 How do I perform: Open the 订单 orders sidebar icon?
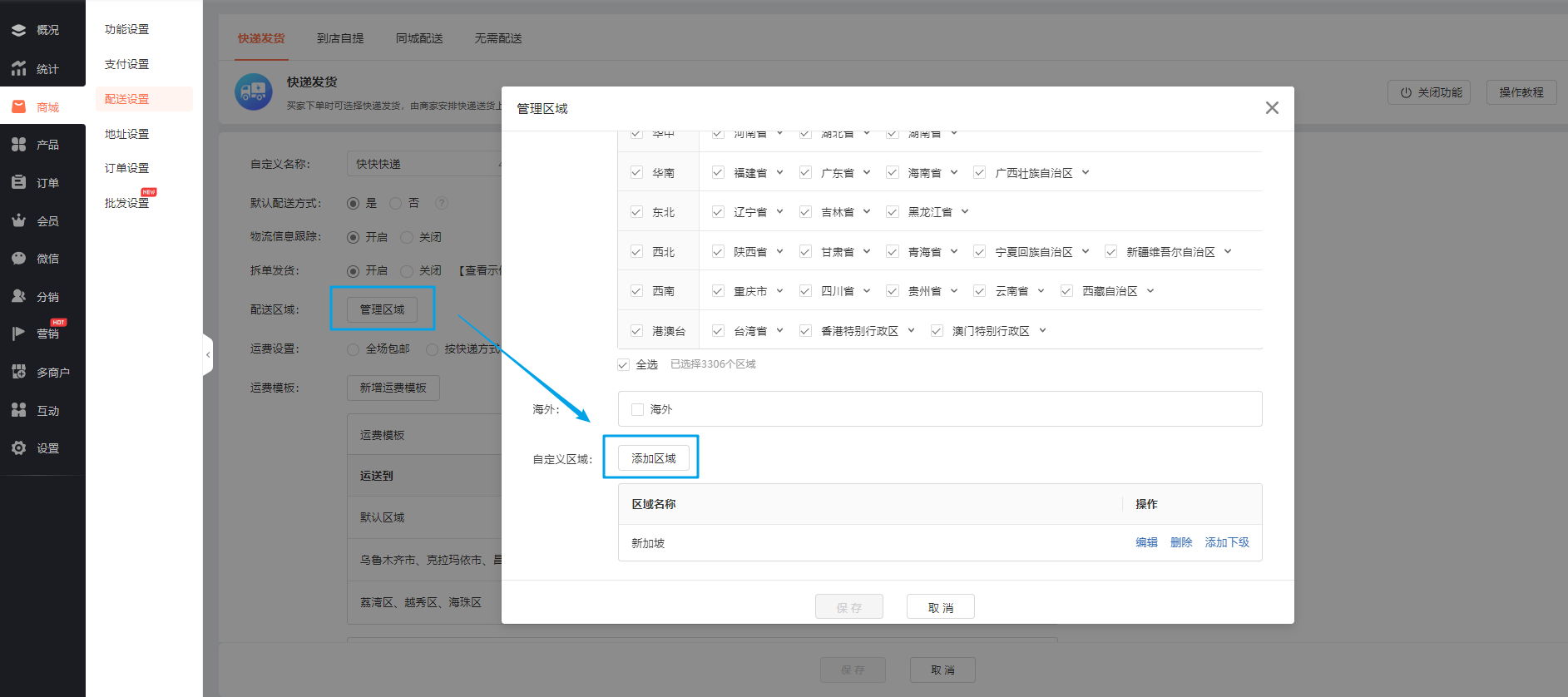[18, 182]
